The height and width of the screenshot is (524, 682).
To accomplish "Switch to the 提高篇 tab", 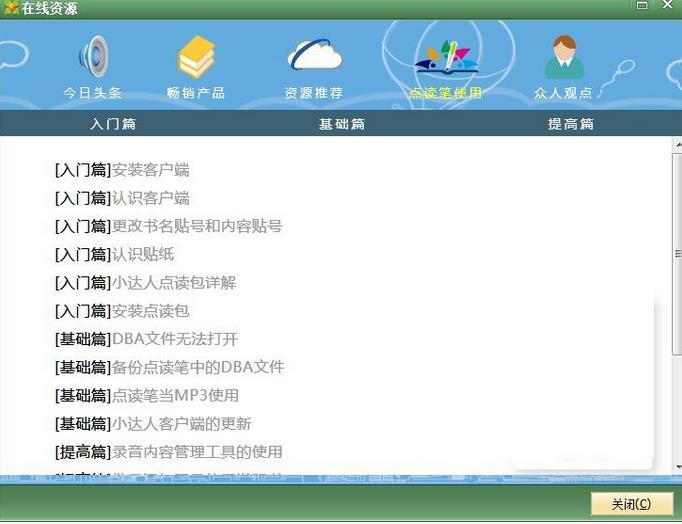I will (x=571, y=124).
